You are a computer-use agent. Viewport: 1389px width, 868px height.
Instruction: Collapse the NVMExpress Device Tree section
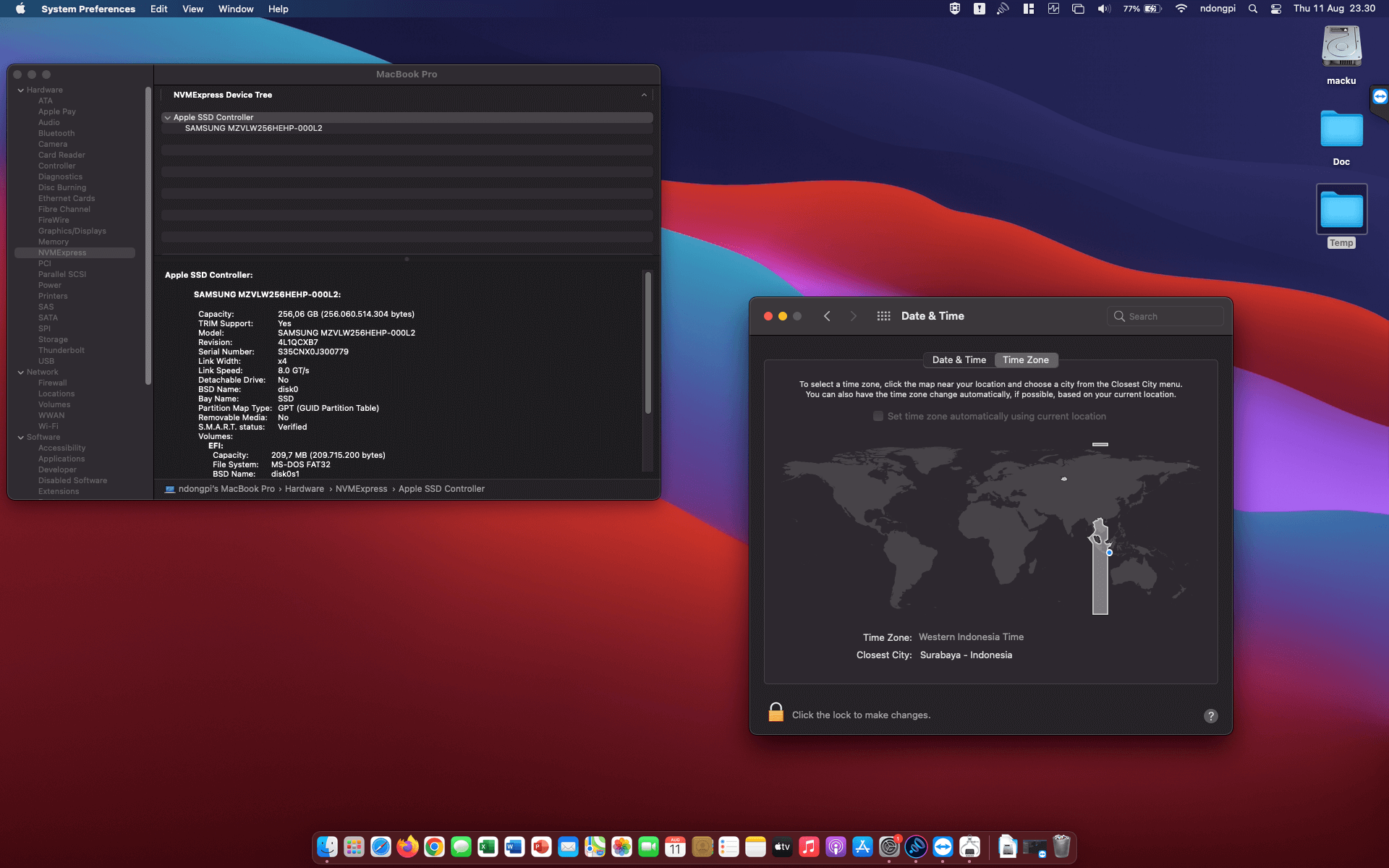click(x=643, y=95)
